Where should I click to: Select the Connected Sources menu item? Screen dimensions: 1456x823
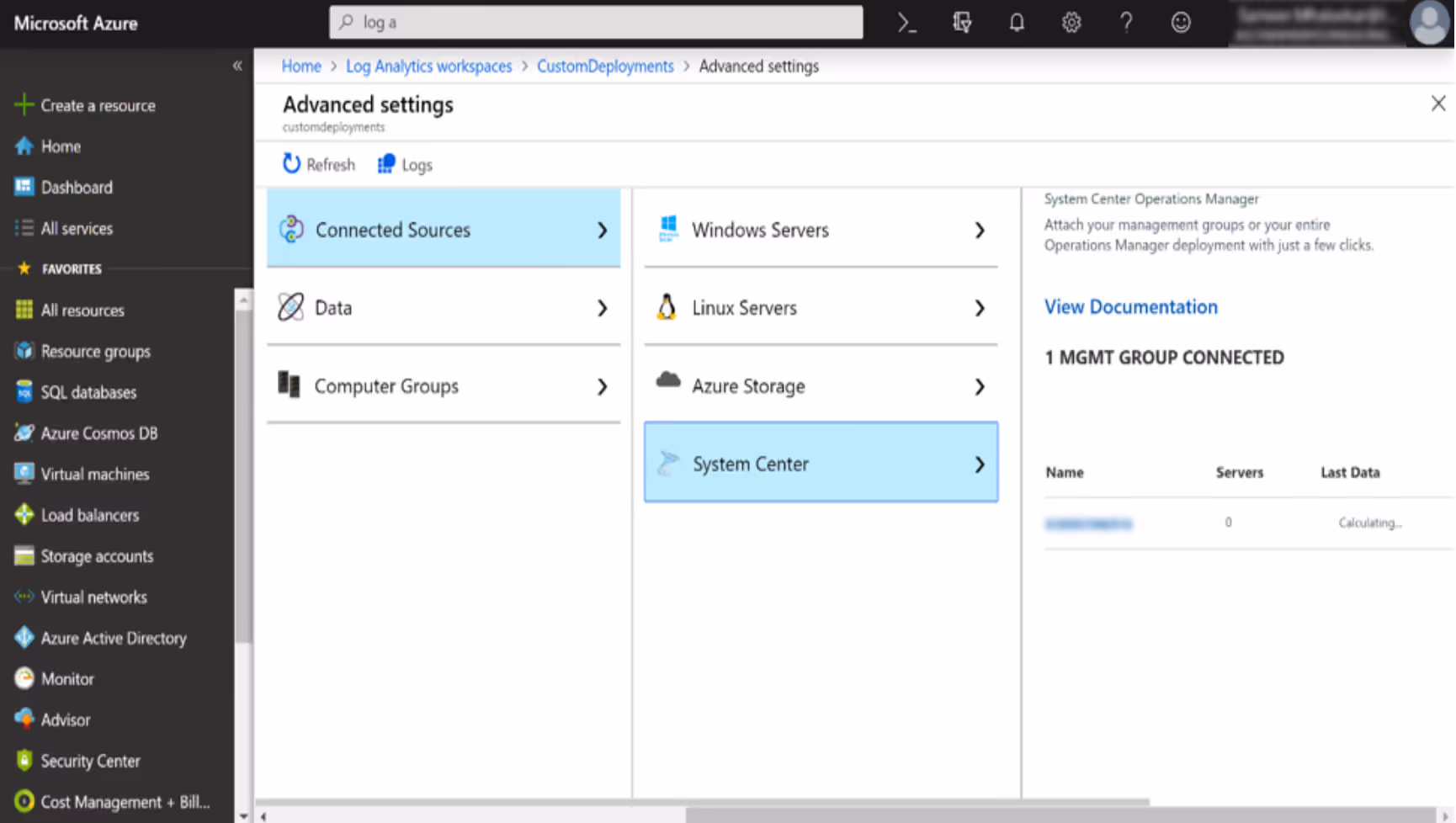click(x=444, y=229)
